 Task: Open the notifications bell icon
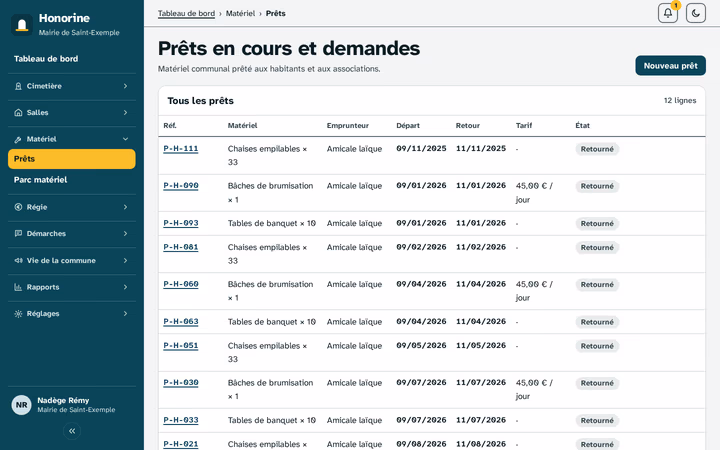(668, 13)
